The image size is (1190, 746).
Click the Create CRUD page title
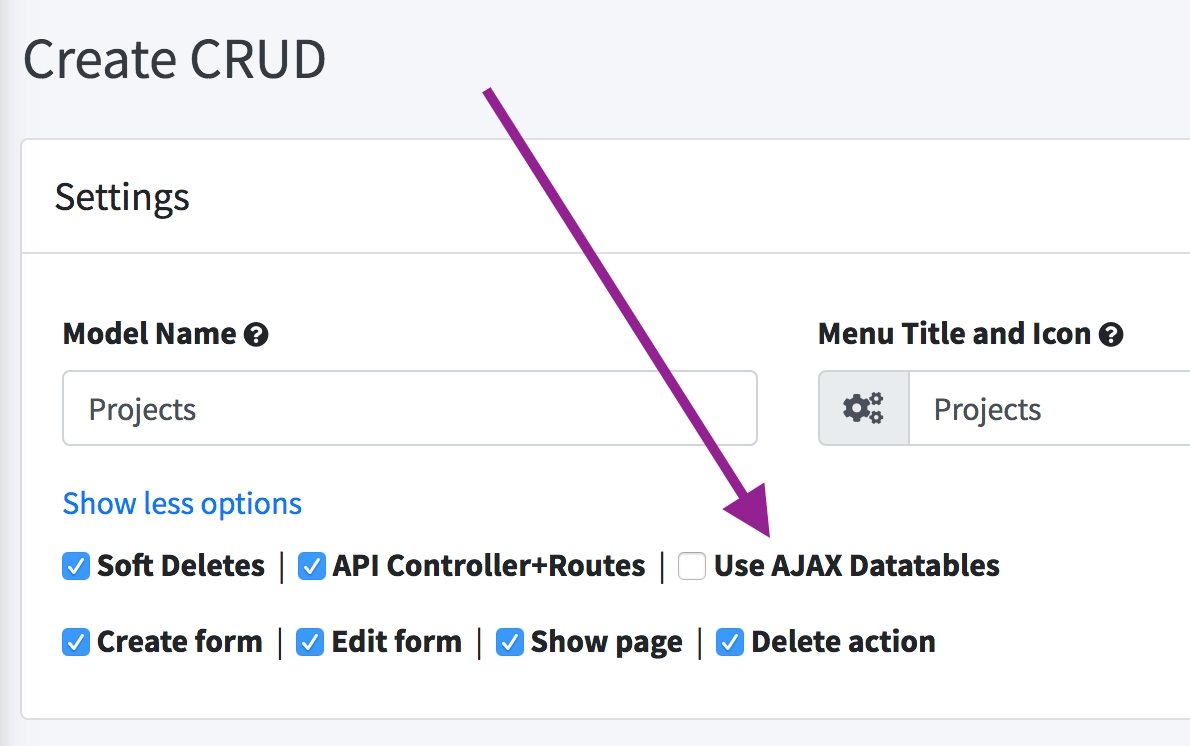(x=175, y=60)
